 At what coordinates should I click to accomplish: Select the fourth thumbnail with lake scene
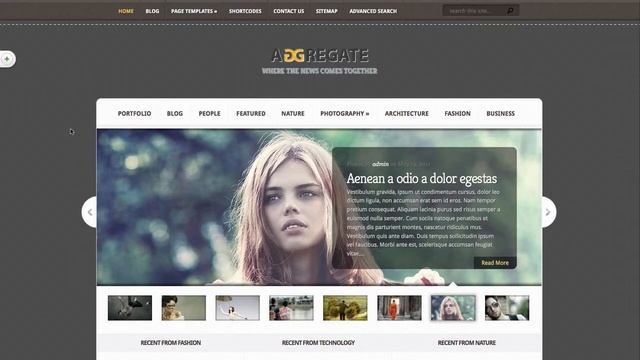coord(291,308)
